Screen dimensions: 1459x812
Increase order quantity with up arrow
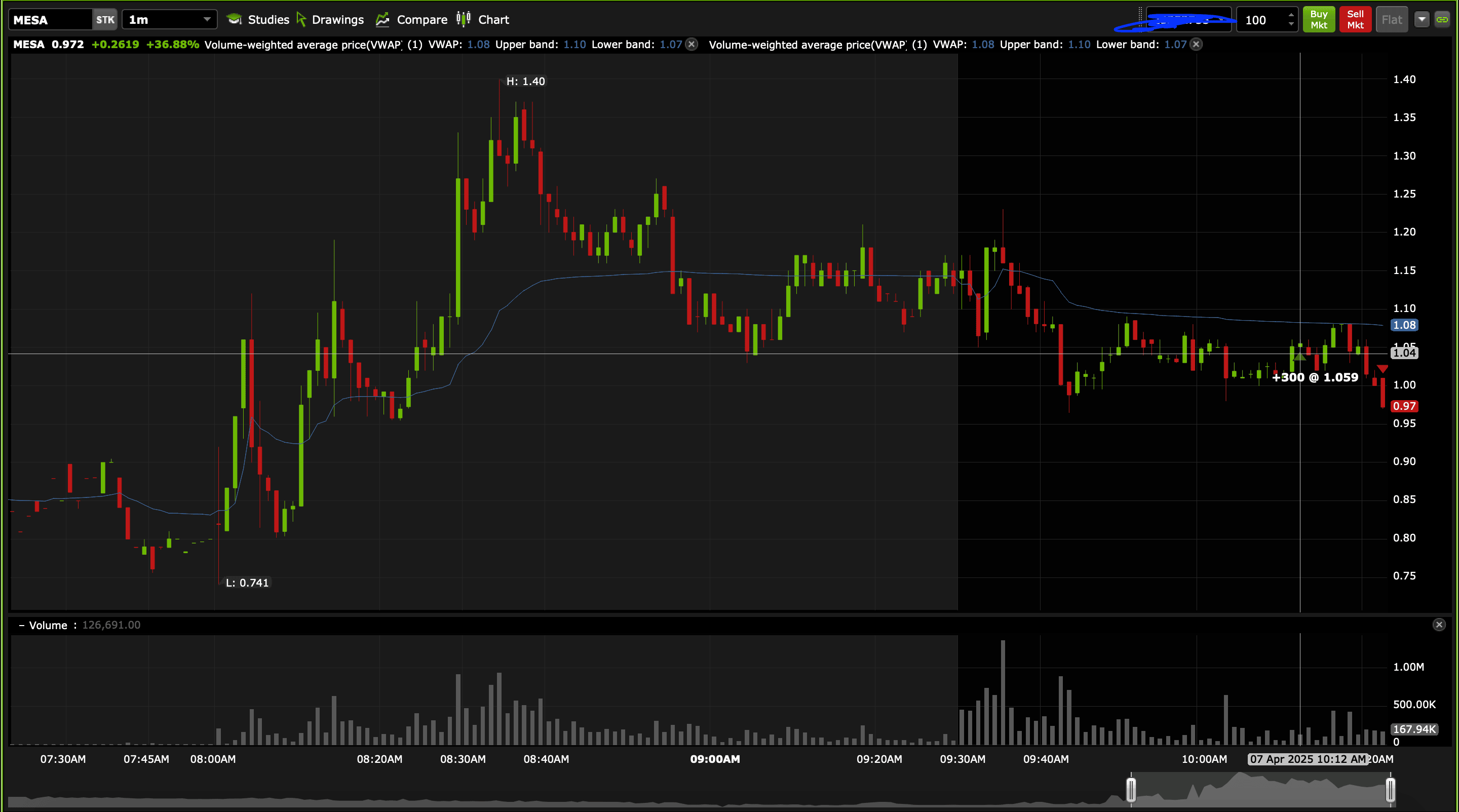[x=1291, y=15]
